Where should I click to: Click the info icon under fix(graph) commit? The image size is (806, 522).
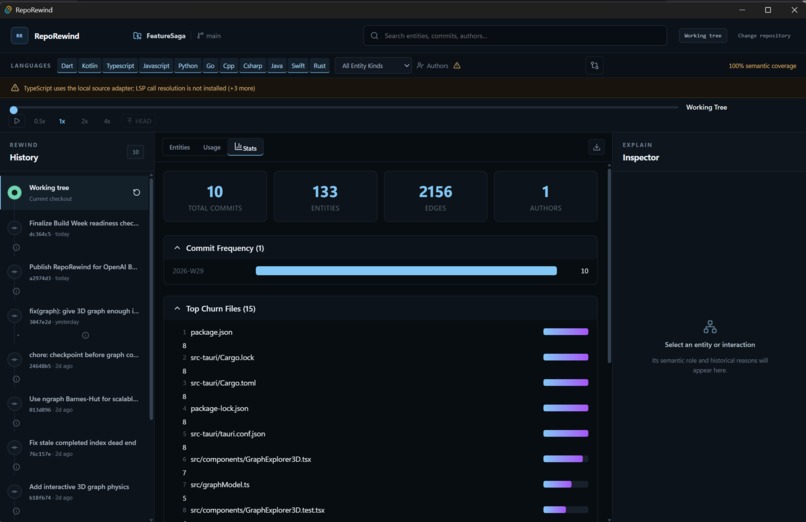point(85,335)
